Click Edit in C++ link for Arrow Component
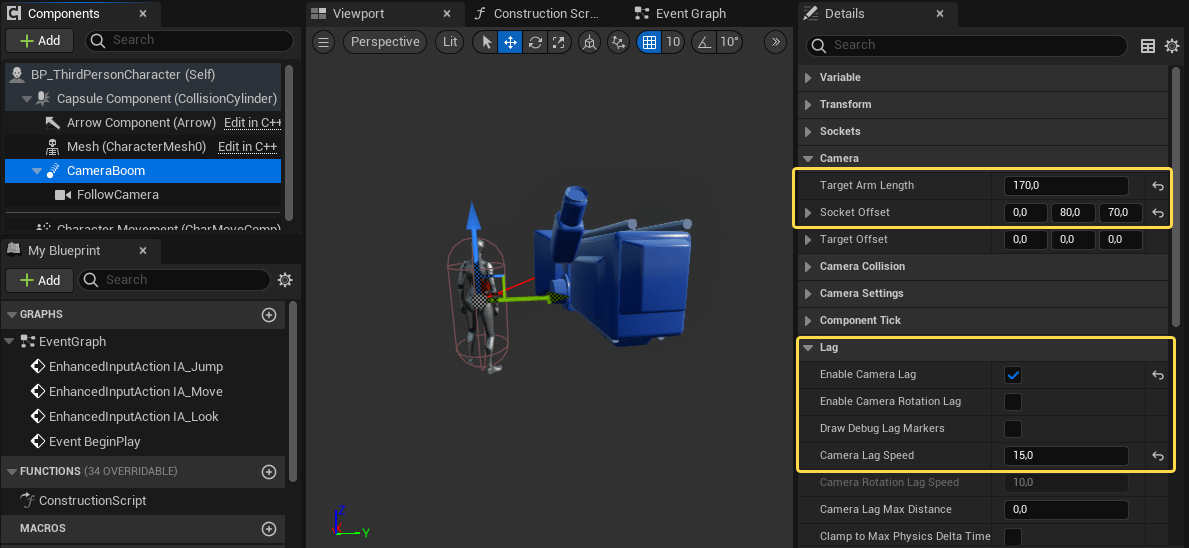1189x548 pixels. tap(253, 123)
